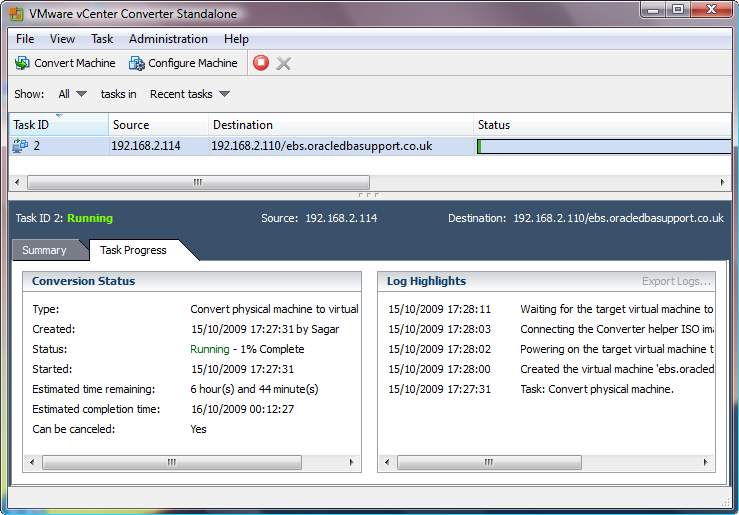Maximize the vCenter Converter window
The image size is (739, 515).
(678, 9)
